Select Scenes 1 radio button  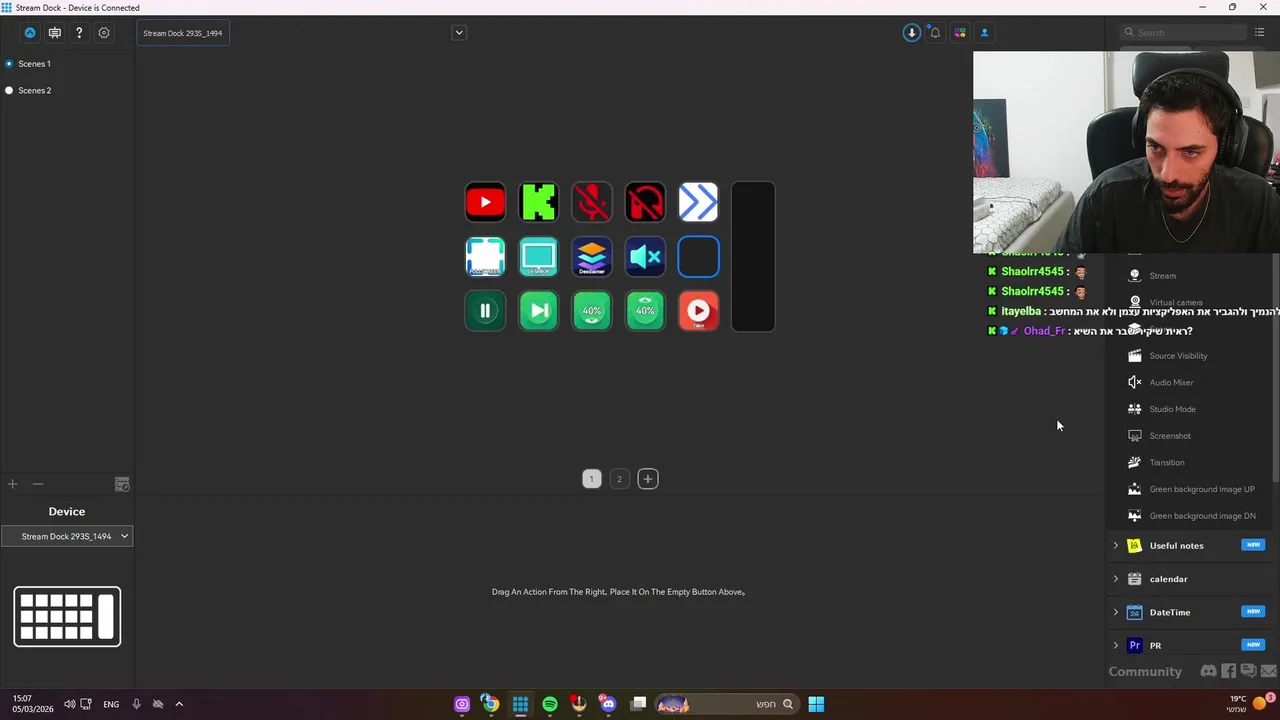pos(9,64)
